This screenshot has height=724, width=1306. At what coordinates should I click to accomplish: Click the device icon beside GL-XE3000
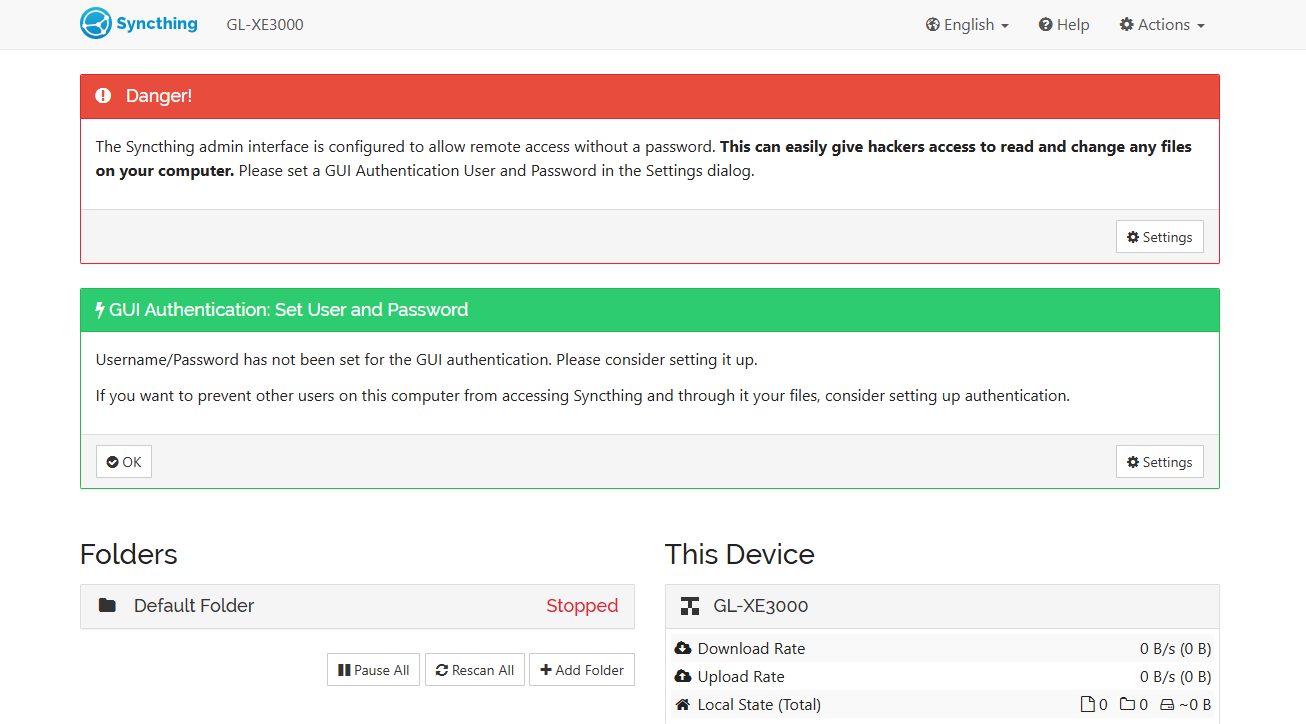[690, 606]
